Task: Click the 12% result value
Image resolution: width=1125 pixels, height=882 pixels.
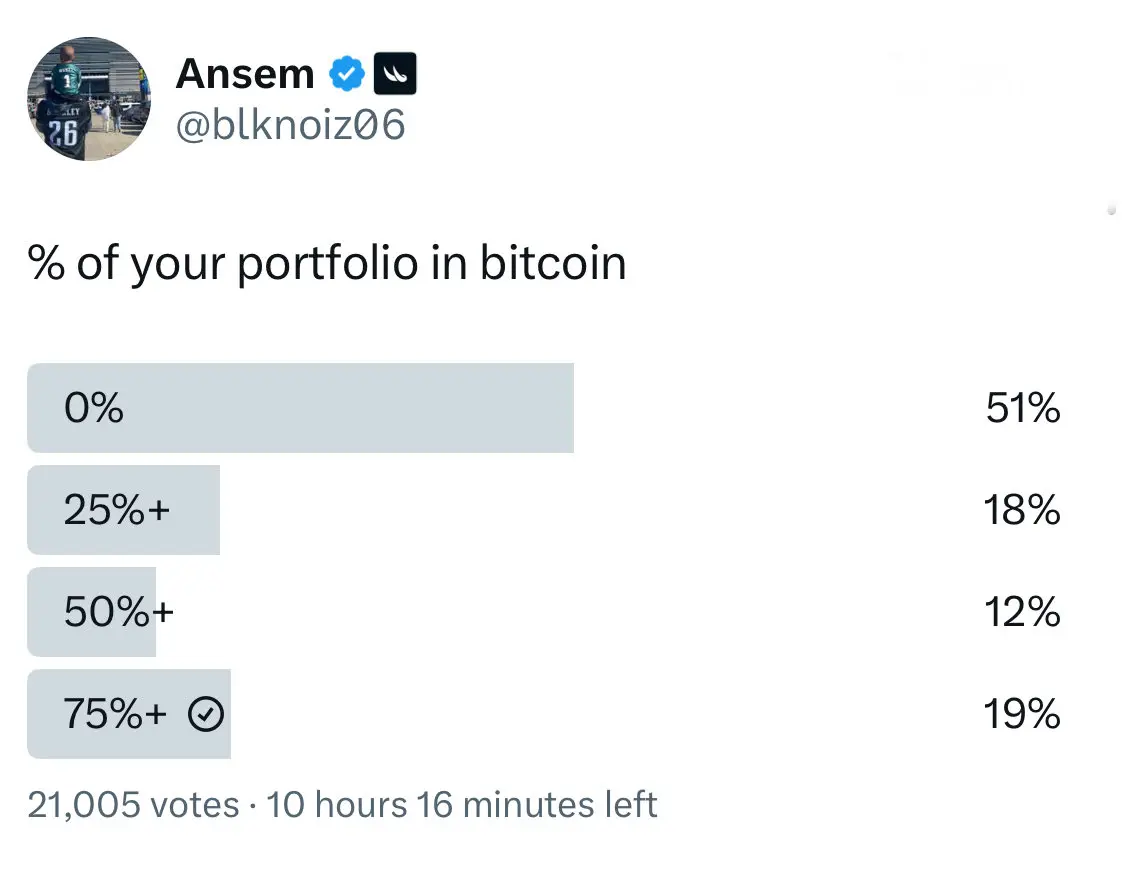Action: point(1022,611)
